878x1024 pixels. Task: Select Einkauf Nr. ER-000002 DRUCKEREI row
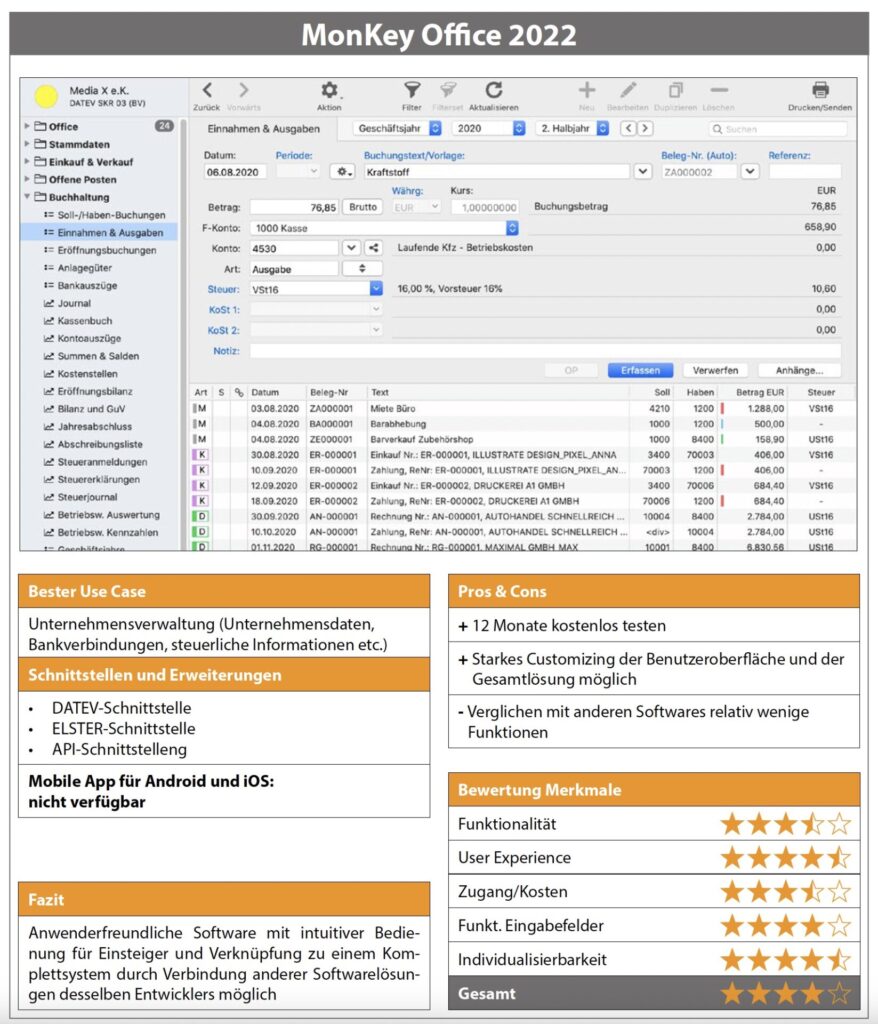[x=523, y=486]
